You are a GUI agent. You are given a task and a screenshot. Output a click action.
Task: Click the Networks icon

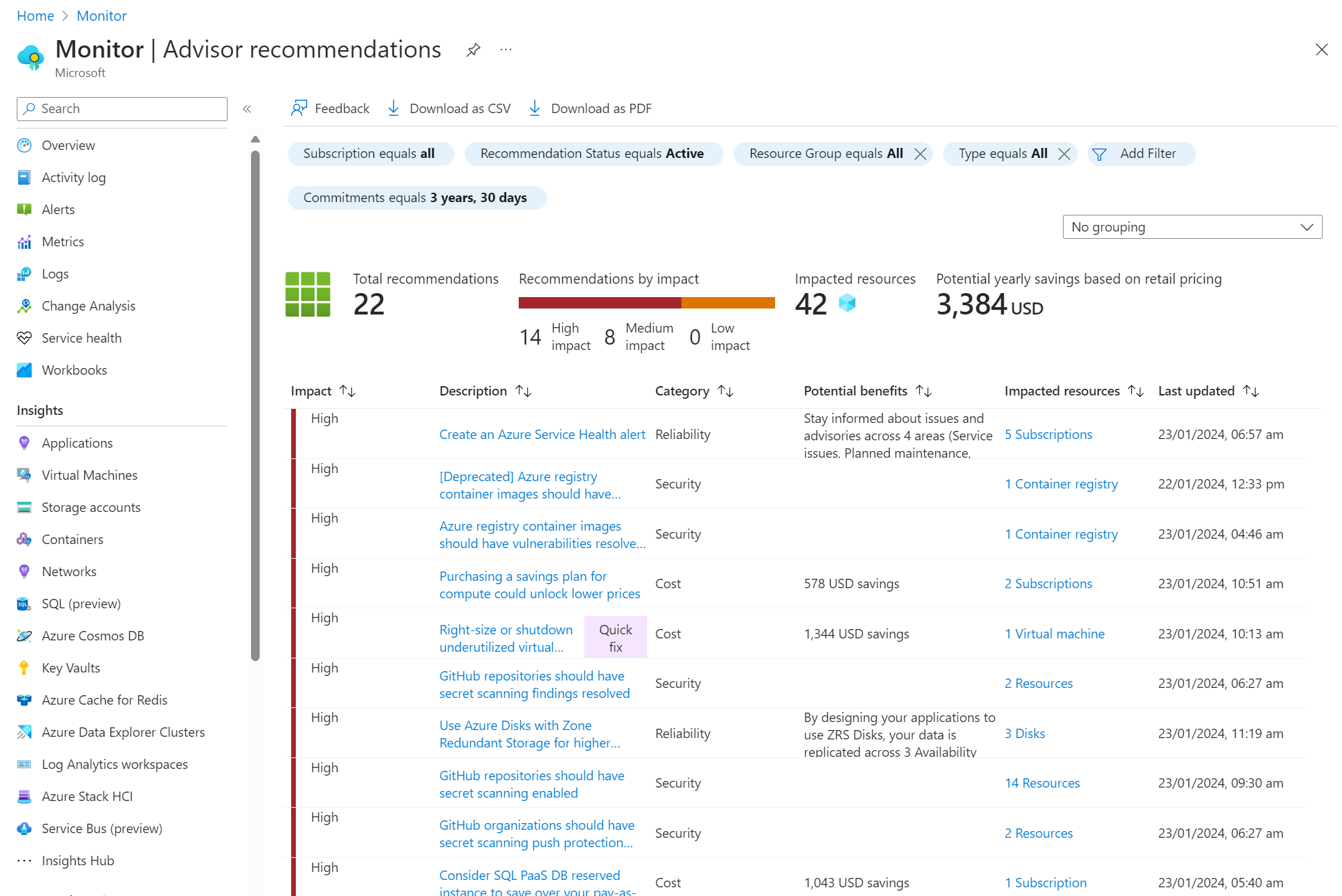(24, 571)
